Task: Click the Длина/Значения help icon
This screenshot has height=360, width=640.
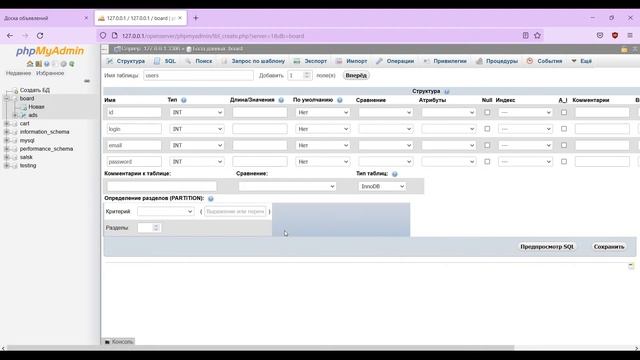Action: (281, 100)
